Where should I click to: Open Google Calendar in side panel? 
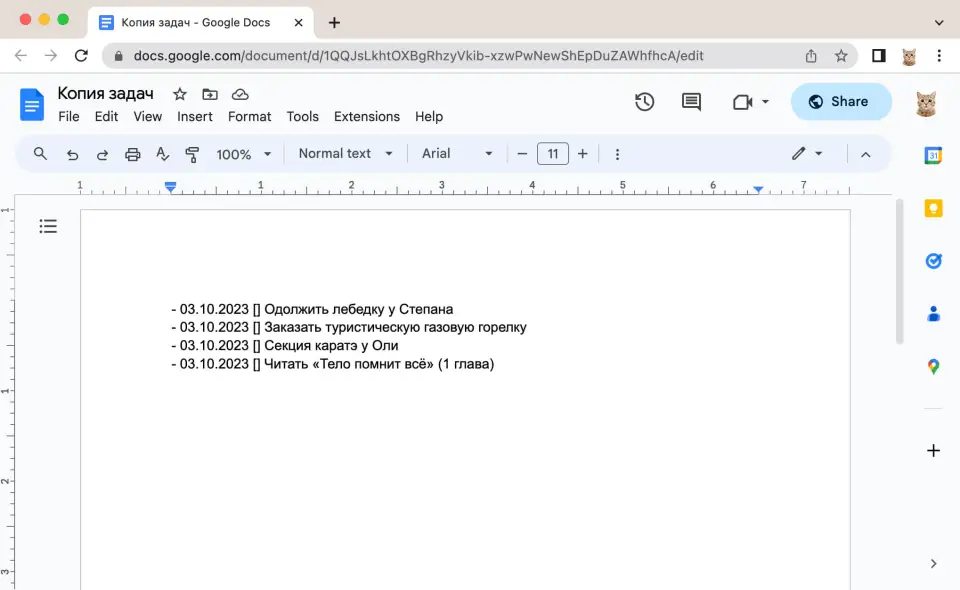click(x=933, y=155)
